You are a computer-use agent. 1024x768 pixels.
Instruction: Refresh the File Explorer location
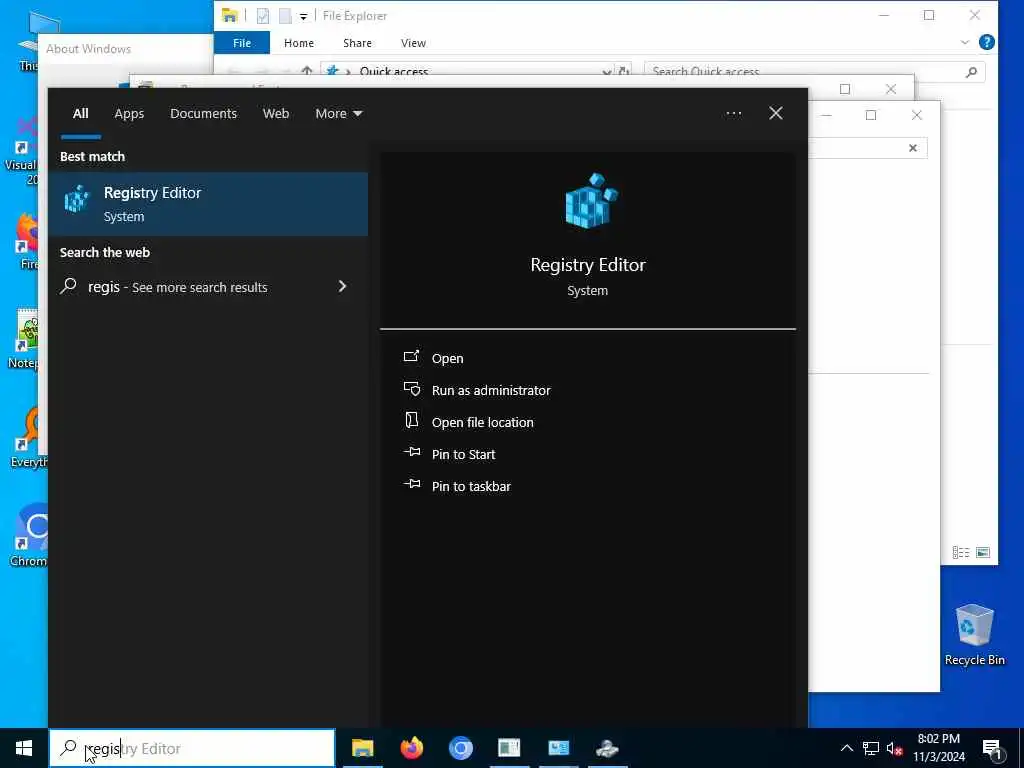click(624, 71)
